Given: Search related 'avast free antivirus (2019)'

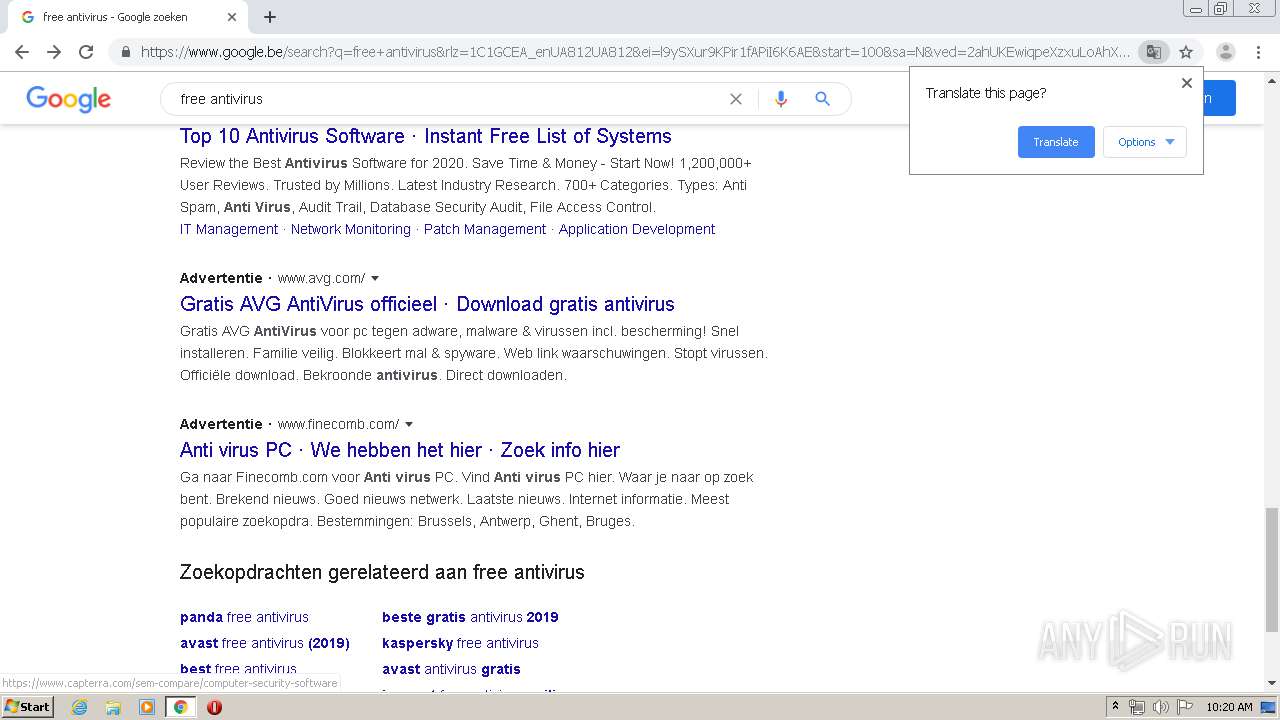Looking at the screenshot, I should (265, 643).
